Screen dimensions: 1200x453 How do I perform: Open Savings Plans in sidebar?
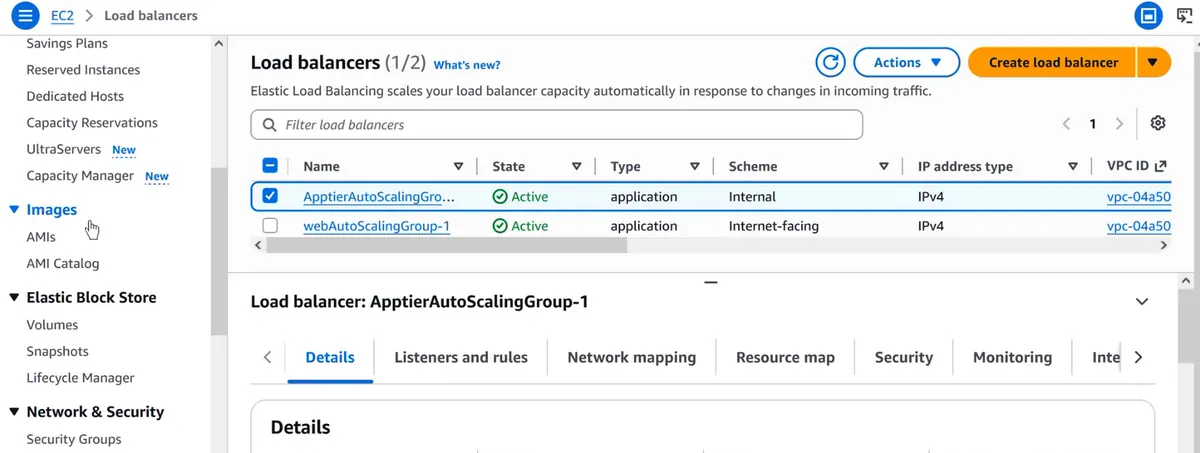67,43
